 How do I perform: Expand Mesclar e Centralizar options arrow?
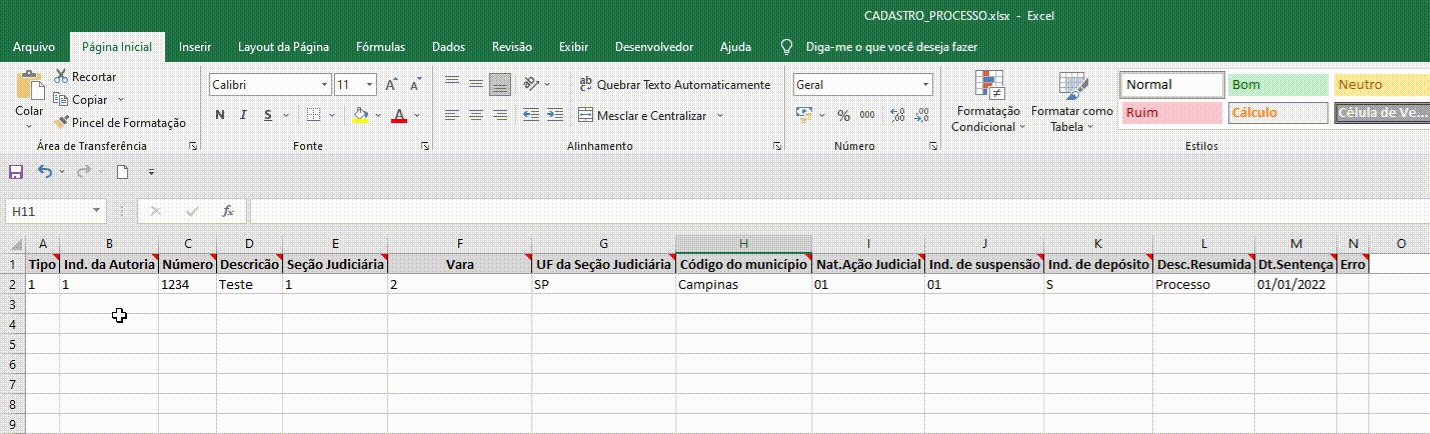point(719,116)
